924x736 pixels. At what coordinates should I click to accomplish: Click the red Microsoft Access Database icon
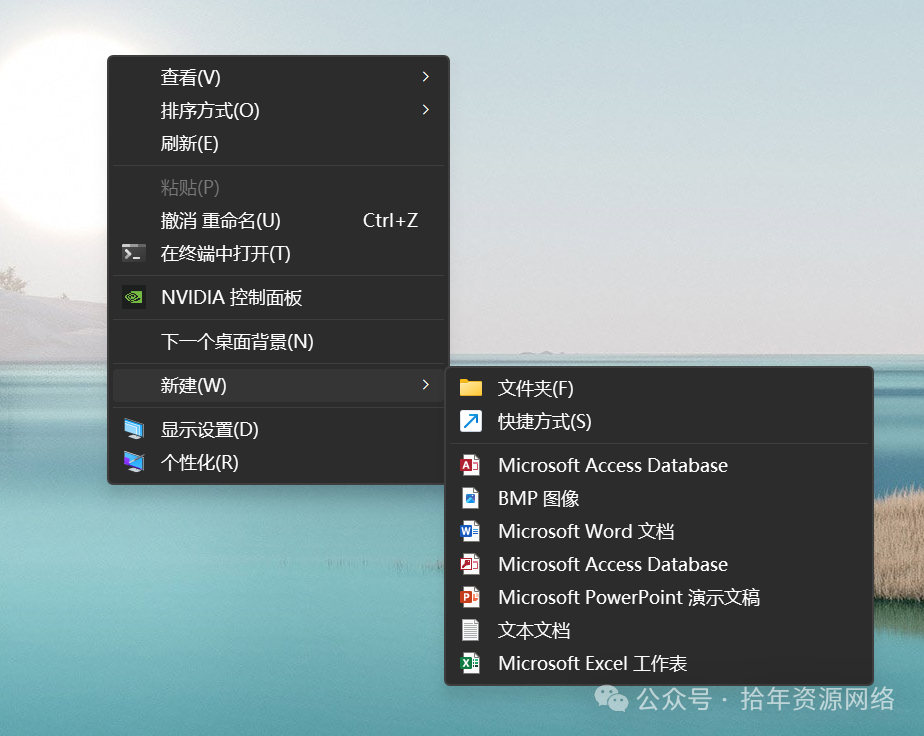tap(470, 465)
